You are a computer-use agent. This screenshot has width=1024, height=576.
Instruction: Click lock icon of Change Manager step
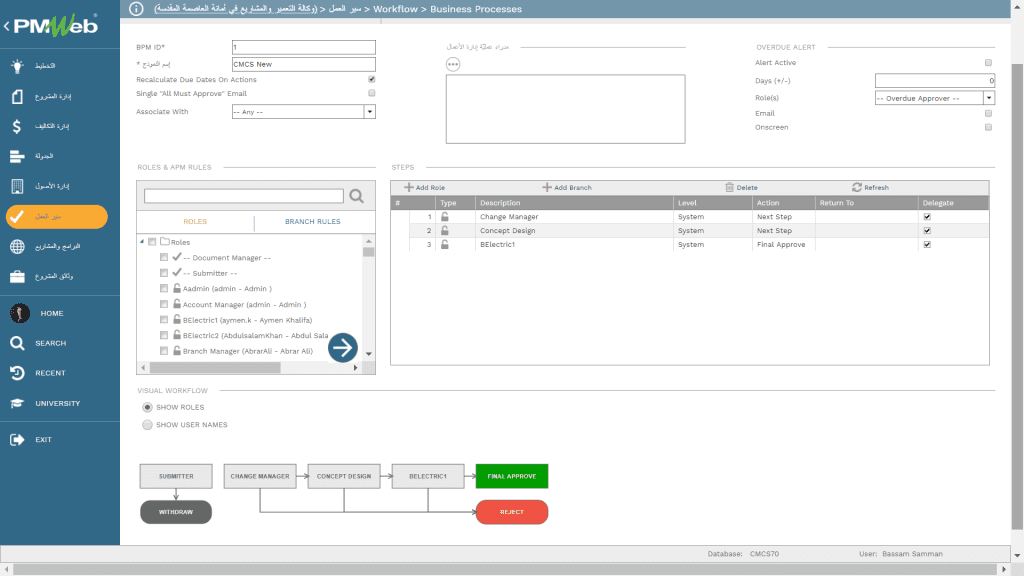(x=445, y=217)
